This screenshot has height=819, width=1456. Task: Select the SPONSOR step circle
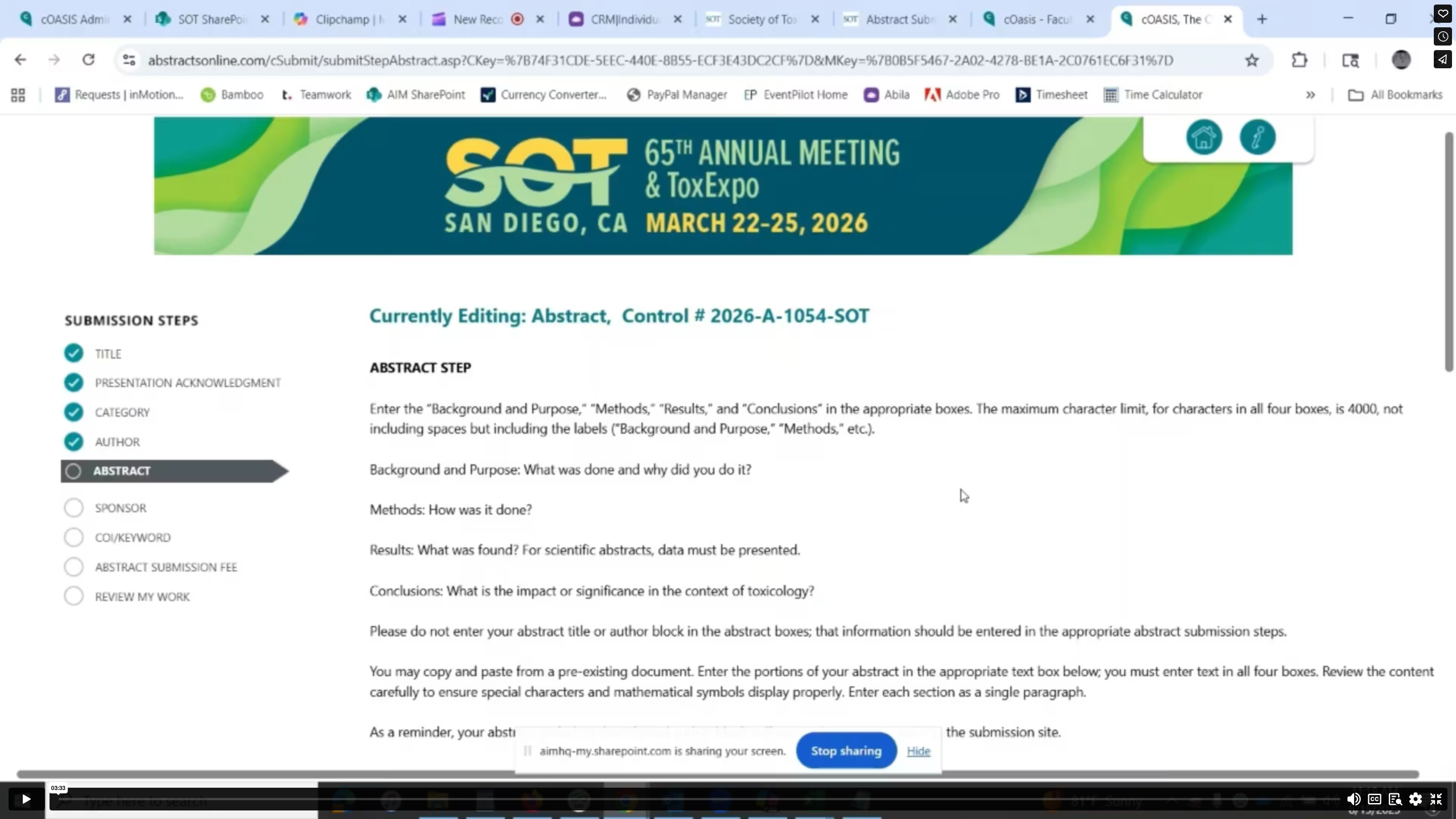pyautogui.click(x=73, y=508)
